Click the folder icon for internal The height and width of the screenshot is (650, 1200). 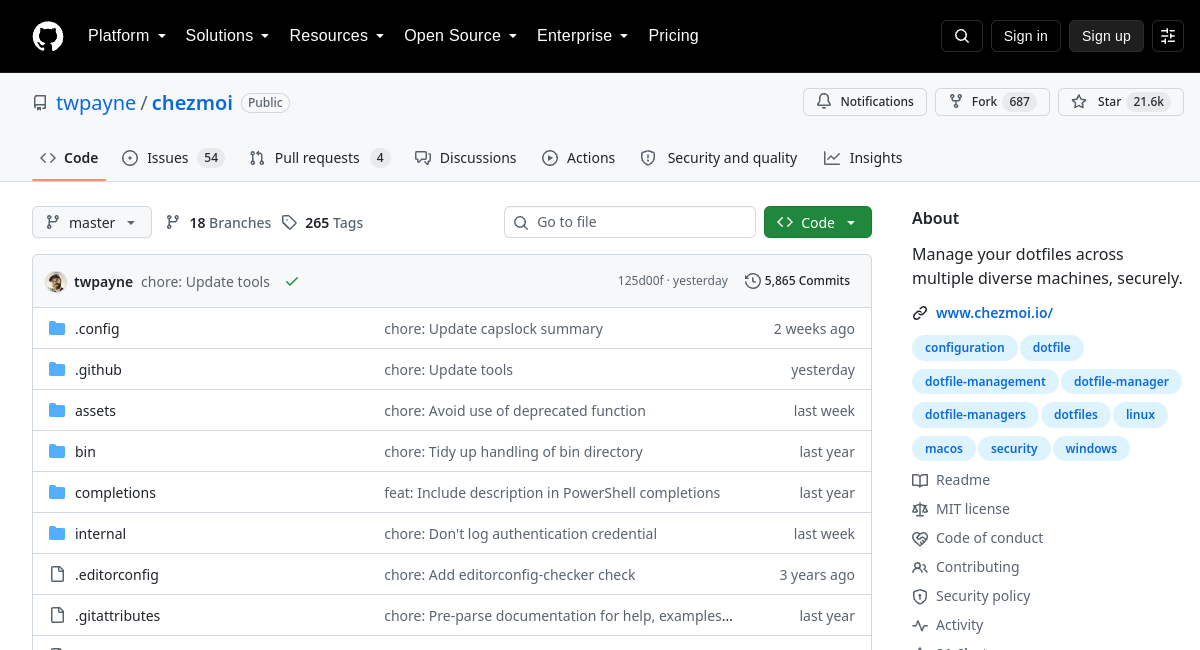pos(57,534)
